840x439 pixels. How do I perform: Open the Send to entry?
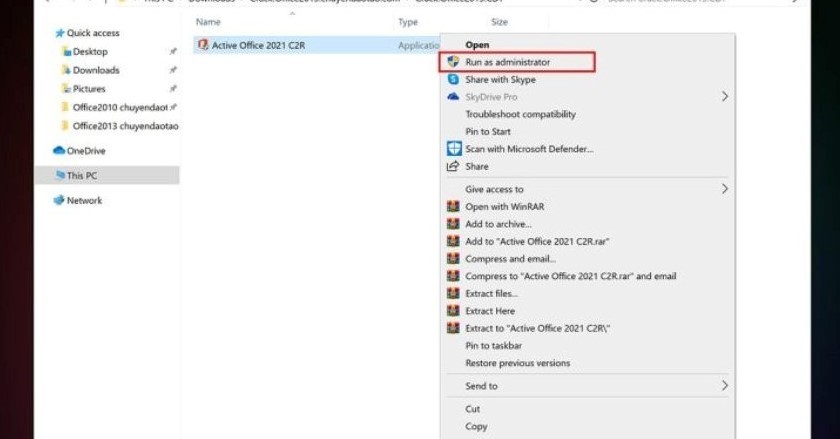(x=481, y=386)
